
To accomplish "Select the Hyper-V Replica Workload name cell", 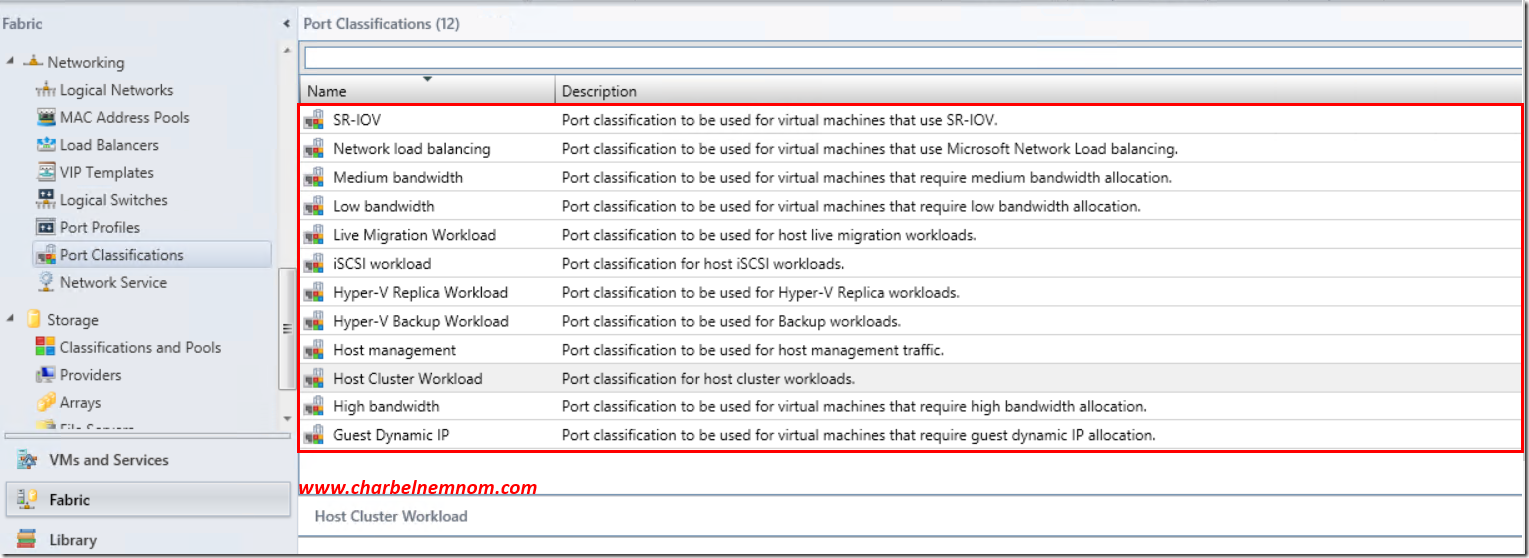I will click(420, 293).
